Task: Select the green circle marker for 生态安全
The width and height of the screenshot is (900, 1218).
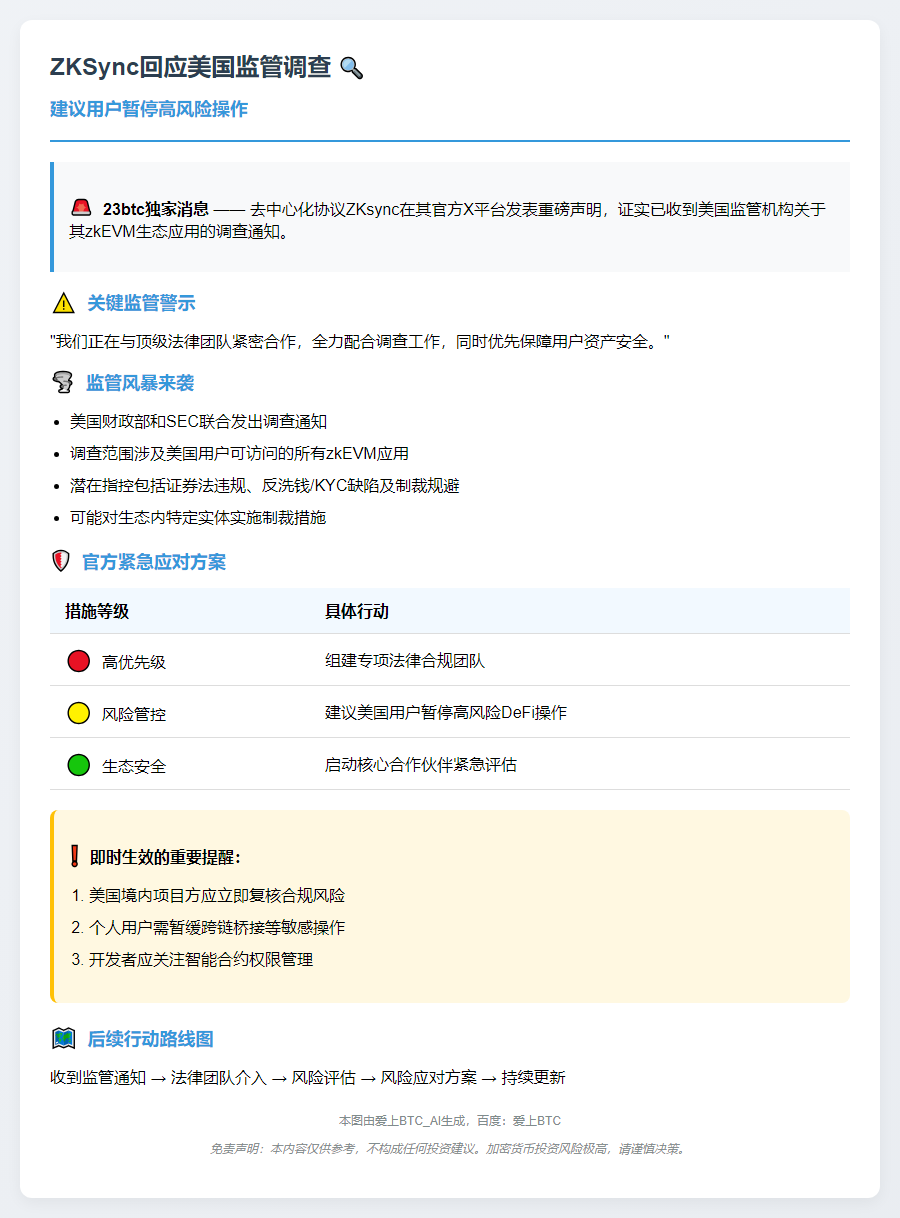Action: click(x=77, y=764)
